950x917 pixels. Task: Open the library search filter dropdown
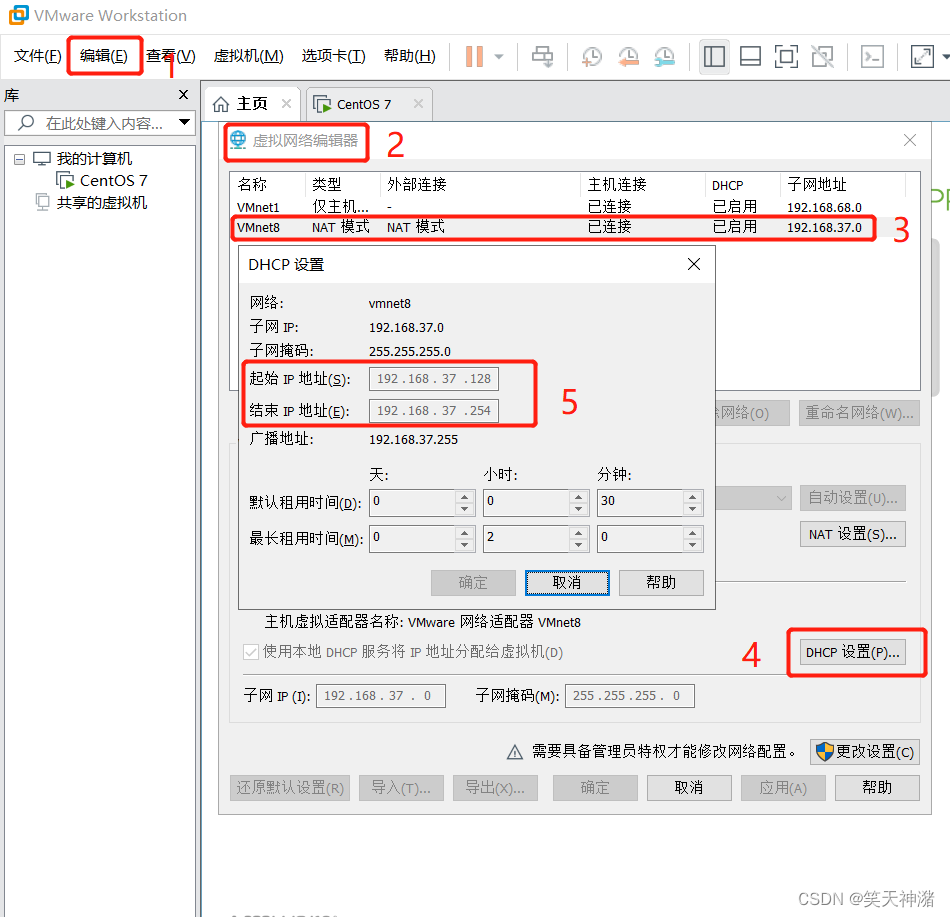click(x=184, y=122)
